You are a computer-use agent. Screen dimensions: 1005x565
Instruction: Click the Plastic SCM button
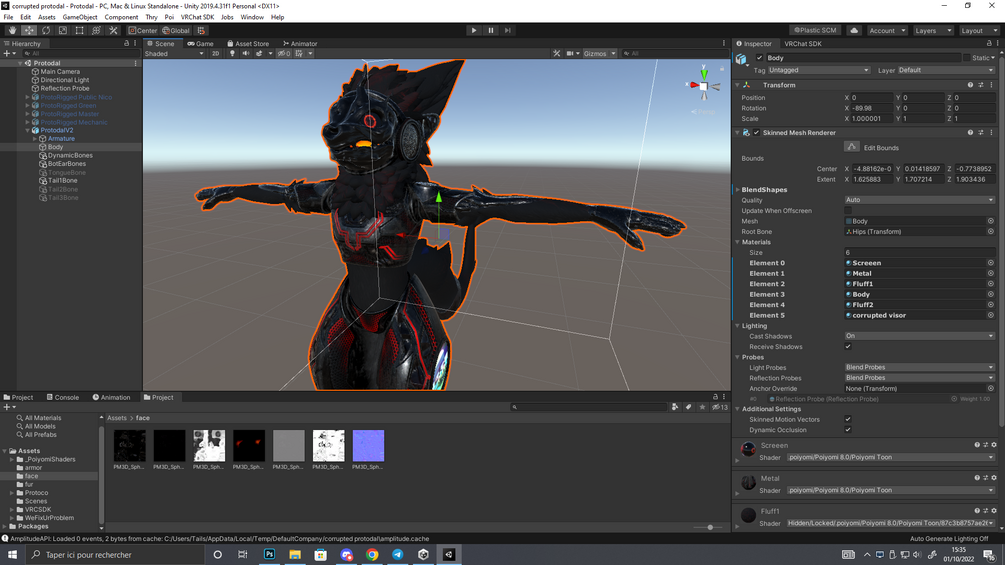tap(815, 30)
